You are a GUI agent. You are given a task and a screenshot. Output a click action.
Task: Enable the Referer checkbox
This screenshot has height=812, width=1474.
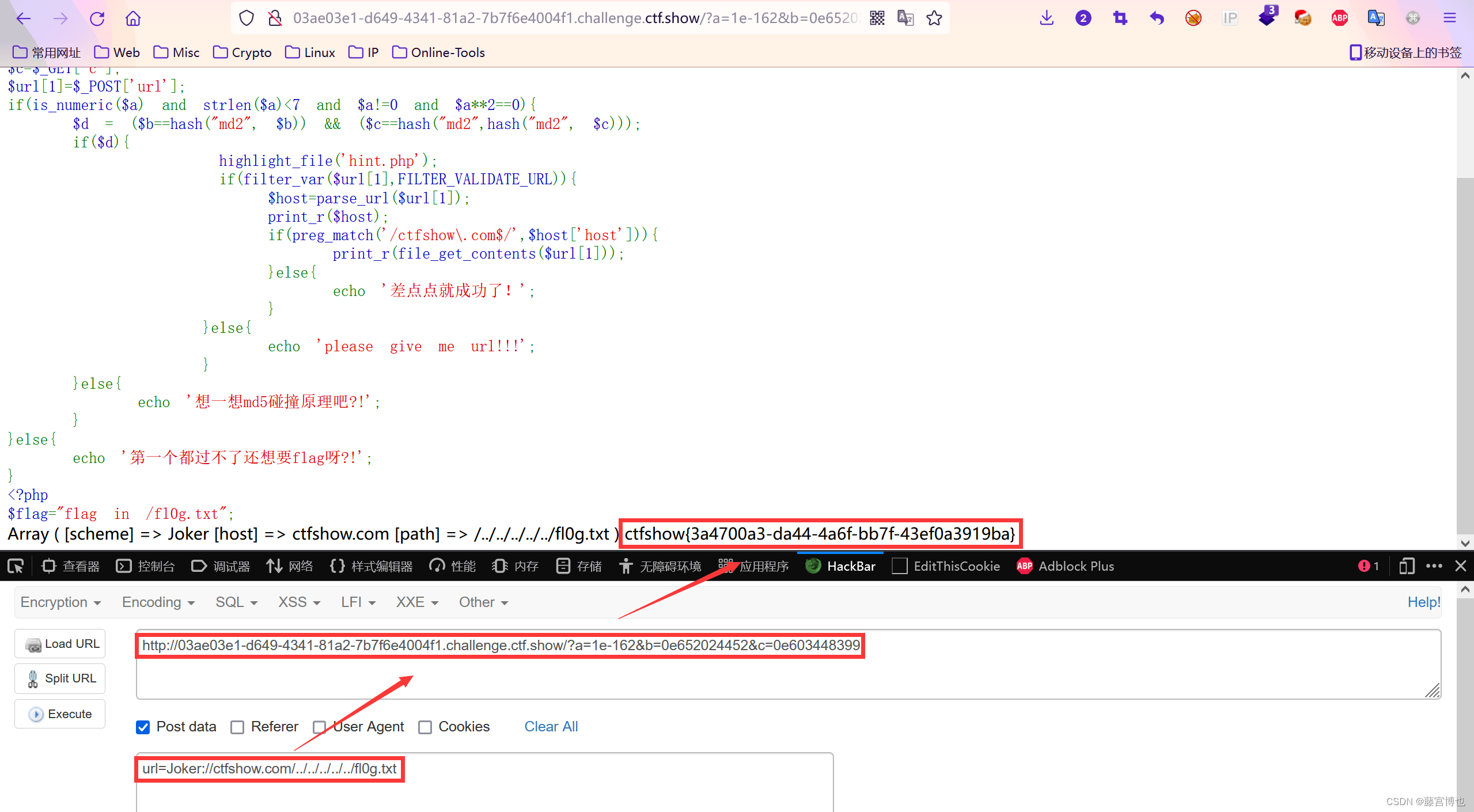[237, 727]
